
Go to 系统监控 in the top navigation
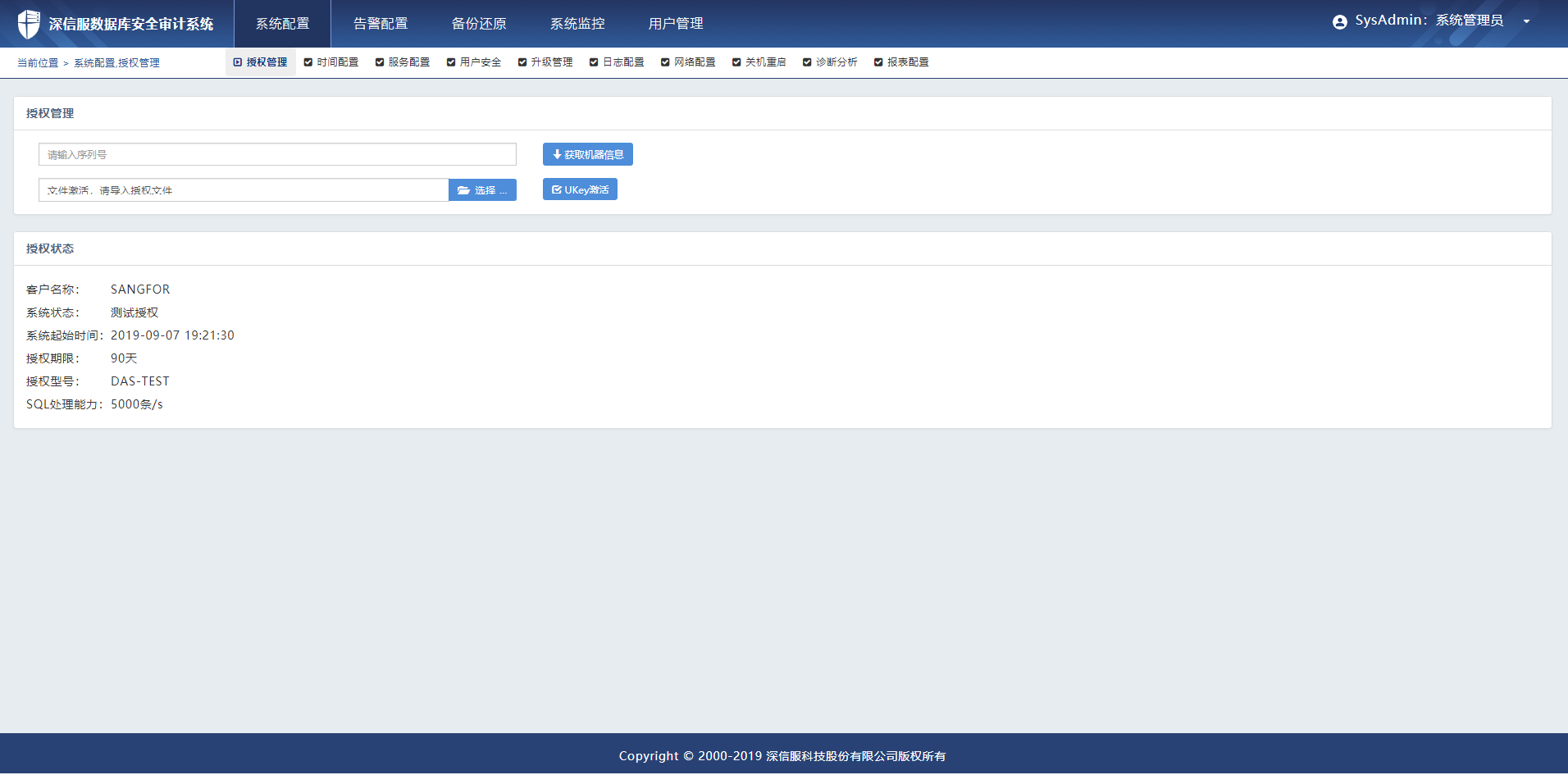coord(577,24)
